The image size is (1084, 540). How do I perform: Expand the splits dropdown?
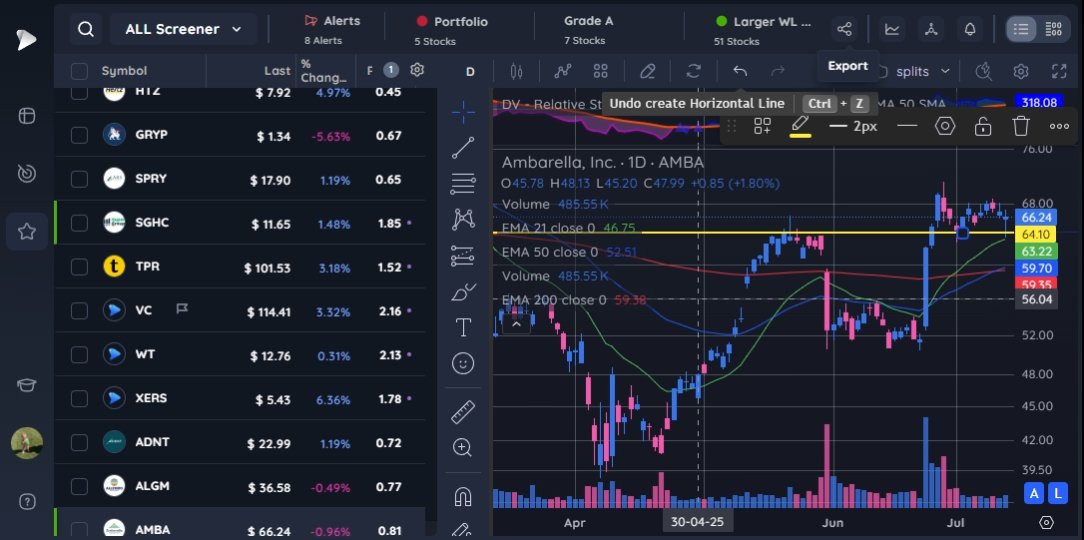922,71
